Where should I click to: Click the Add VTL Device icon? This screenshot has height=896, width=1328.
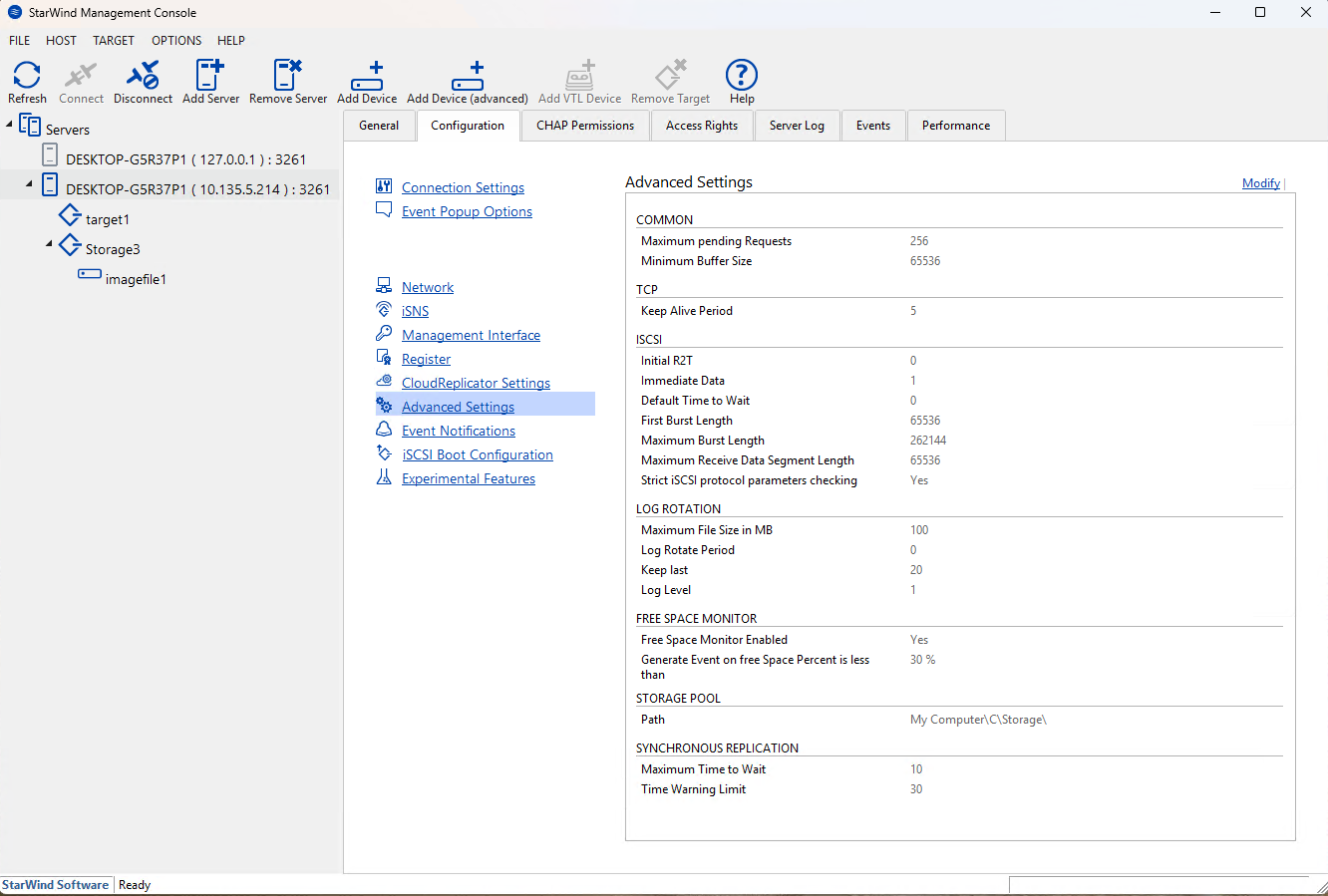click(x=580, y=76)
